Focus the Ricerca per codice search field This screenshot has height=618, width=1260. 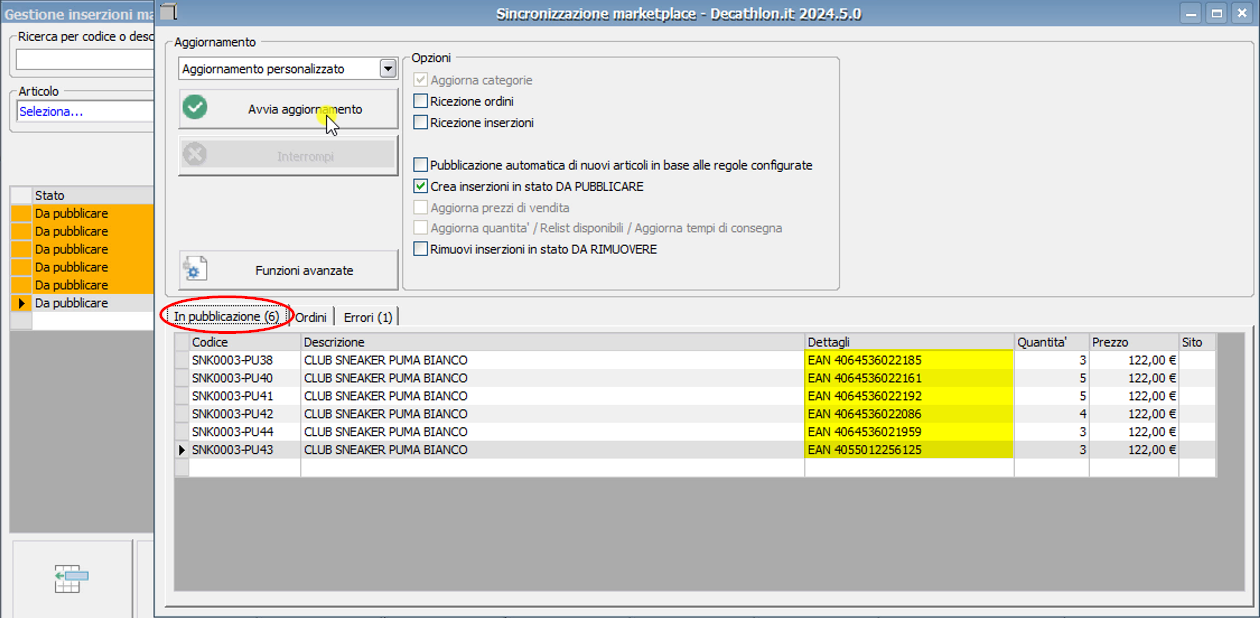(85, 59)
